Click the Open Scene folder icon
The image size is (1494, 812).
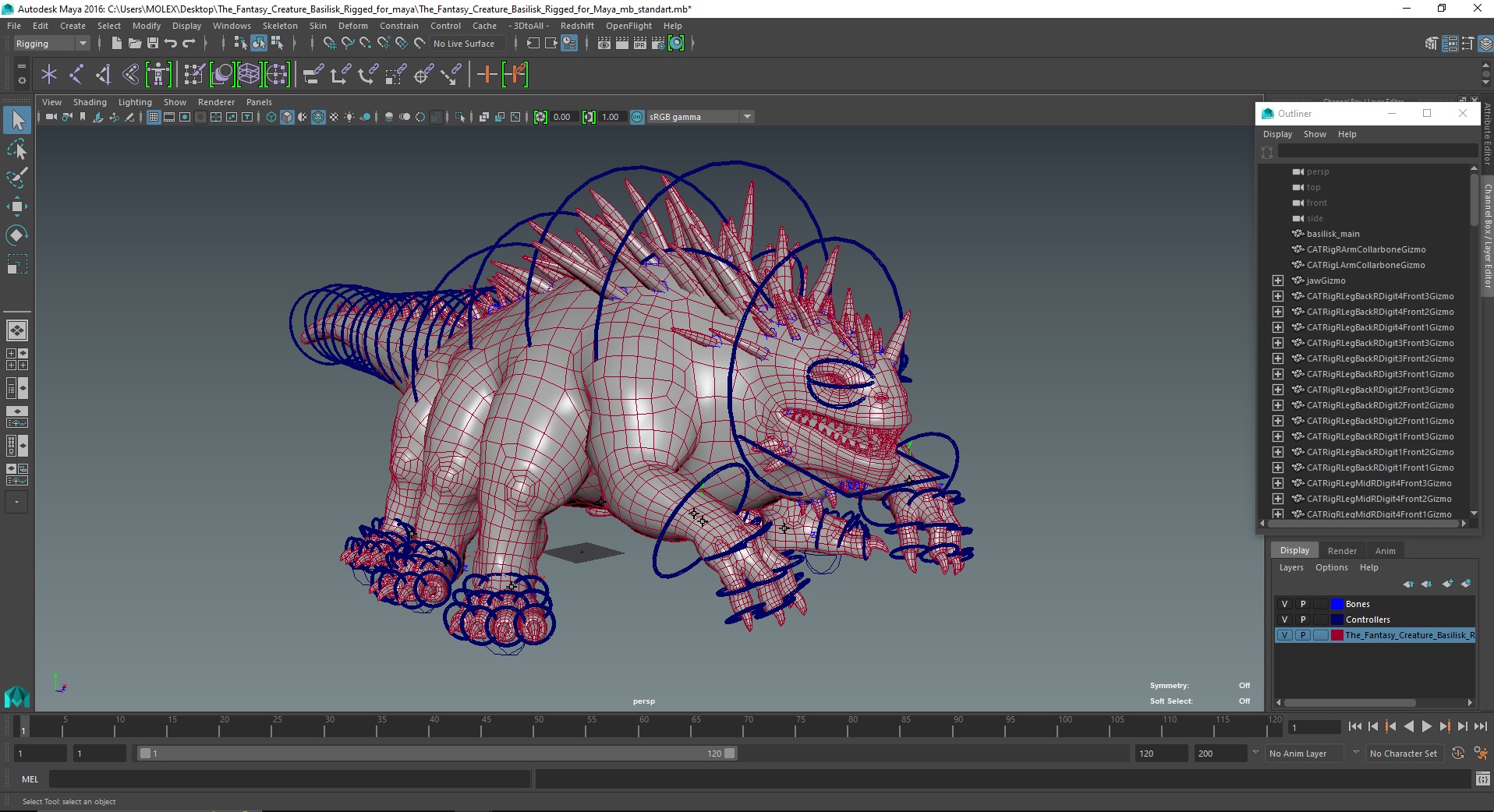[134, 43]
